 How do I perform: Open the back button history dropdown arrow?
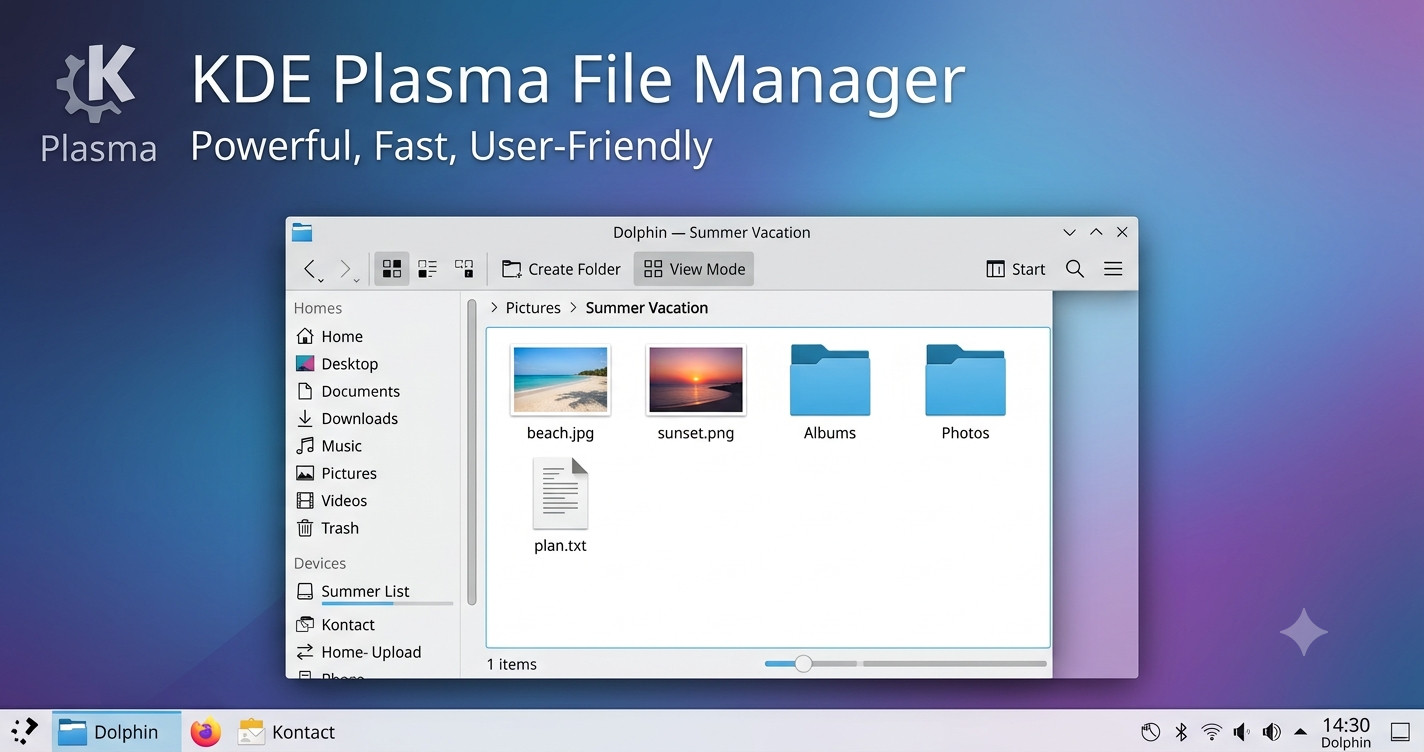click(321, 281)
